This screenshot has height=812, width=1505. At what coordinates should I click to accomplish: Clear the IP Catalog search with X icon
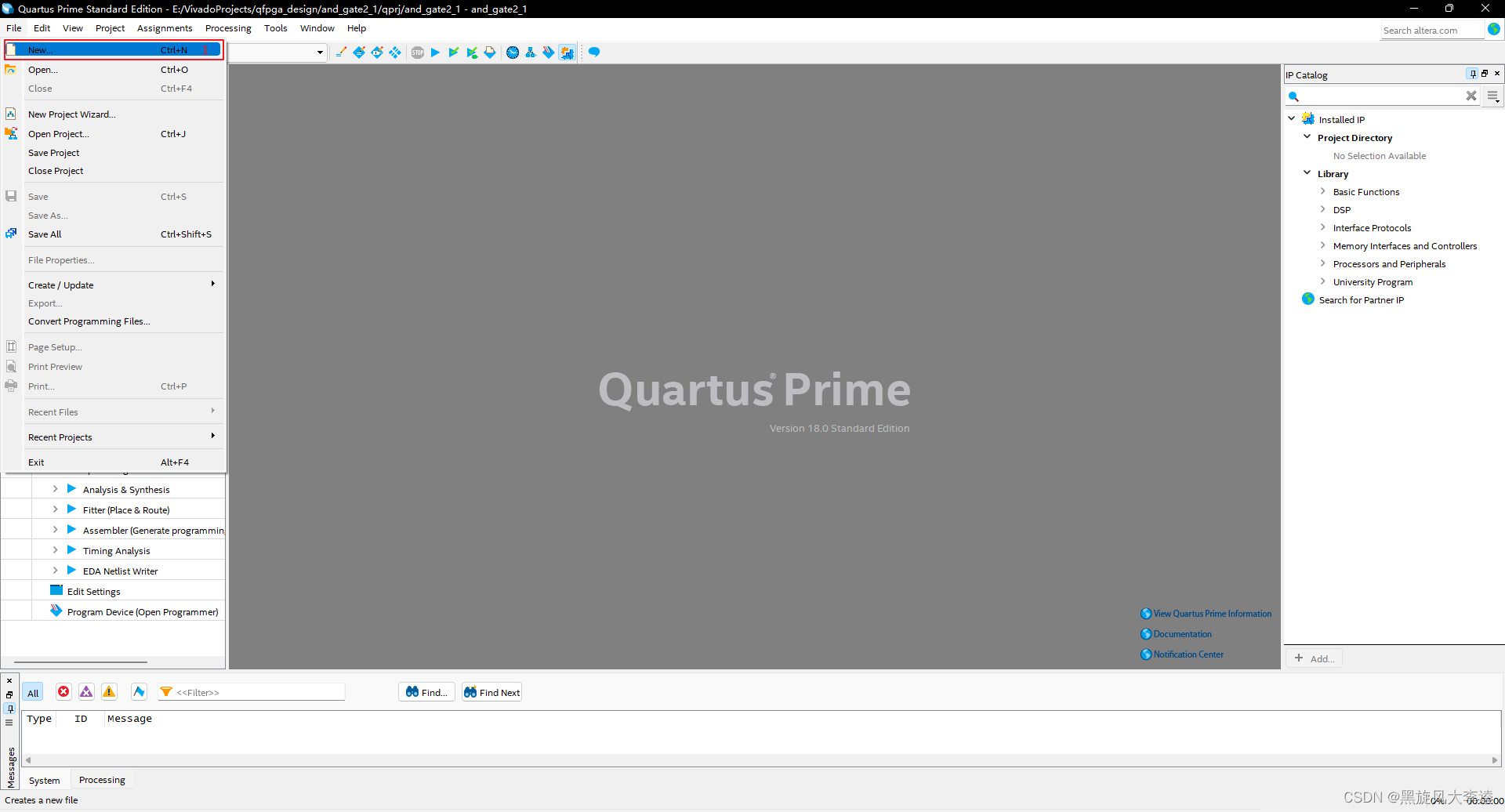[1471, 96]
